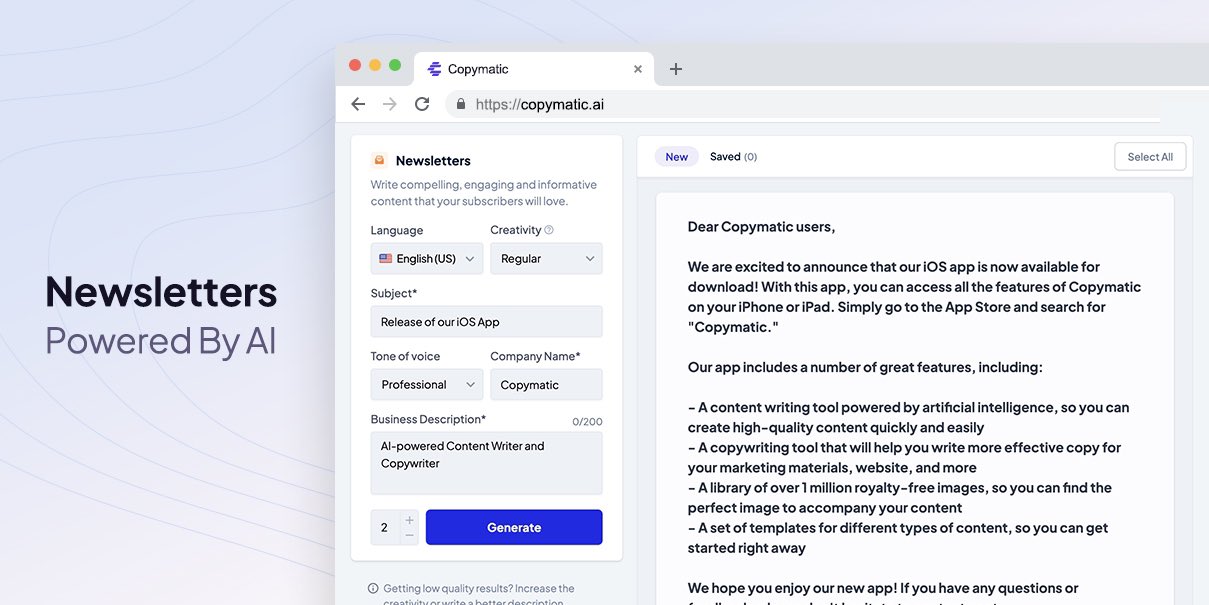Click the macOS red close window dot
The image size is (1209, 605).
coord(354,65)
